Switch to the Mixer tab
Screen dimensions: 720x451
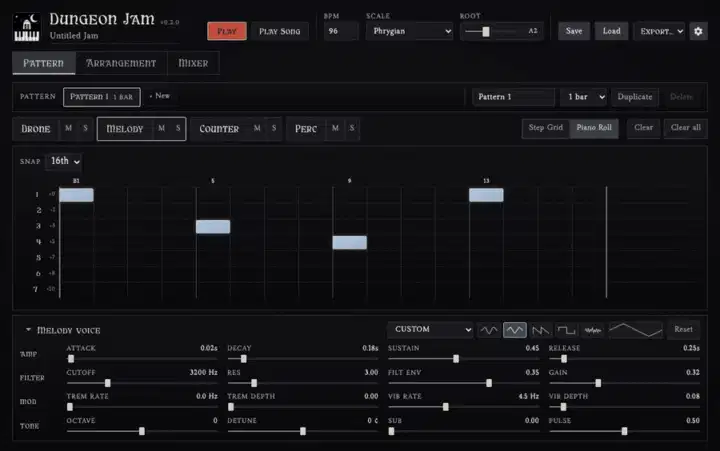[193, 63]
